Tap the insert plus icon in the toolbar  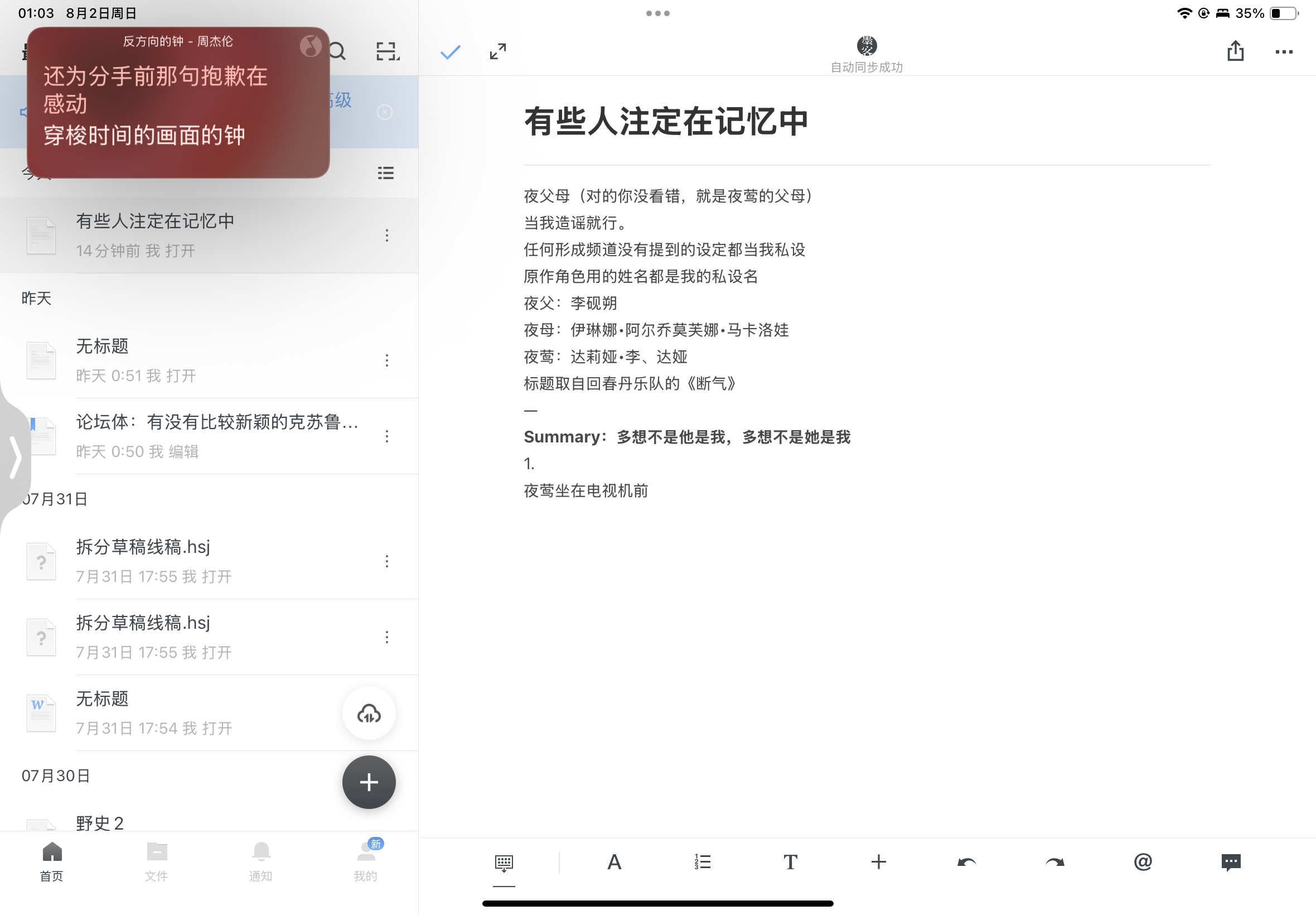[x=878, y=861]
